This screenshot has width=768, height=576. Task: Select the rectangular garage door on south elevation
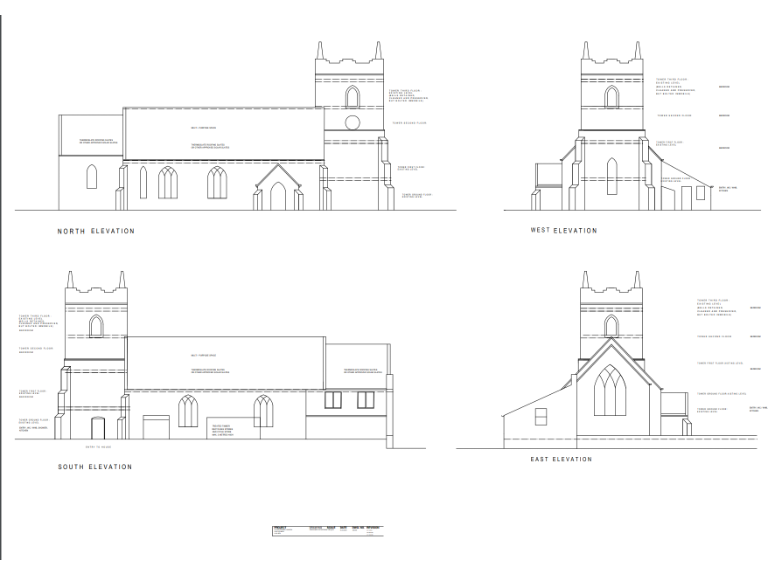157,427
